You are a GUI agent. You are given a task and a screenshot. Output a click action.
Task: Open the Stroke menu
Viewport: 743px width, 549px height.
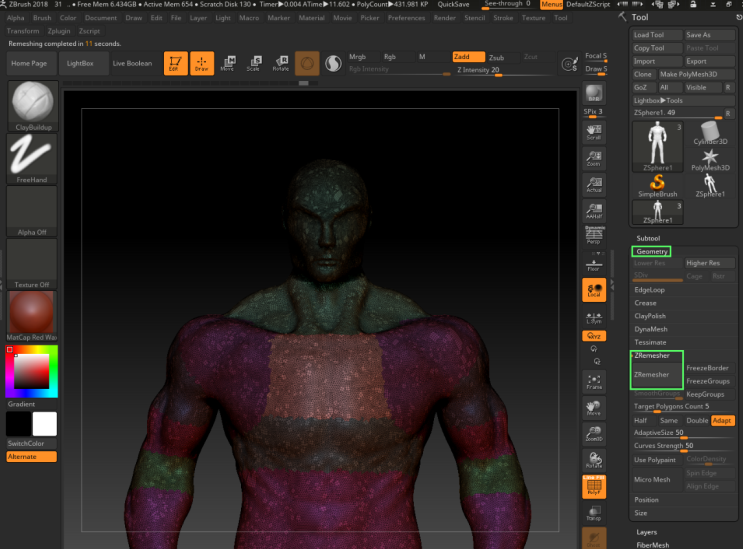point(503,18)
